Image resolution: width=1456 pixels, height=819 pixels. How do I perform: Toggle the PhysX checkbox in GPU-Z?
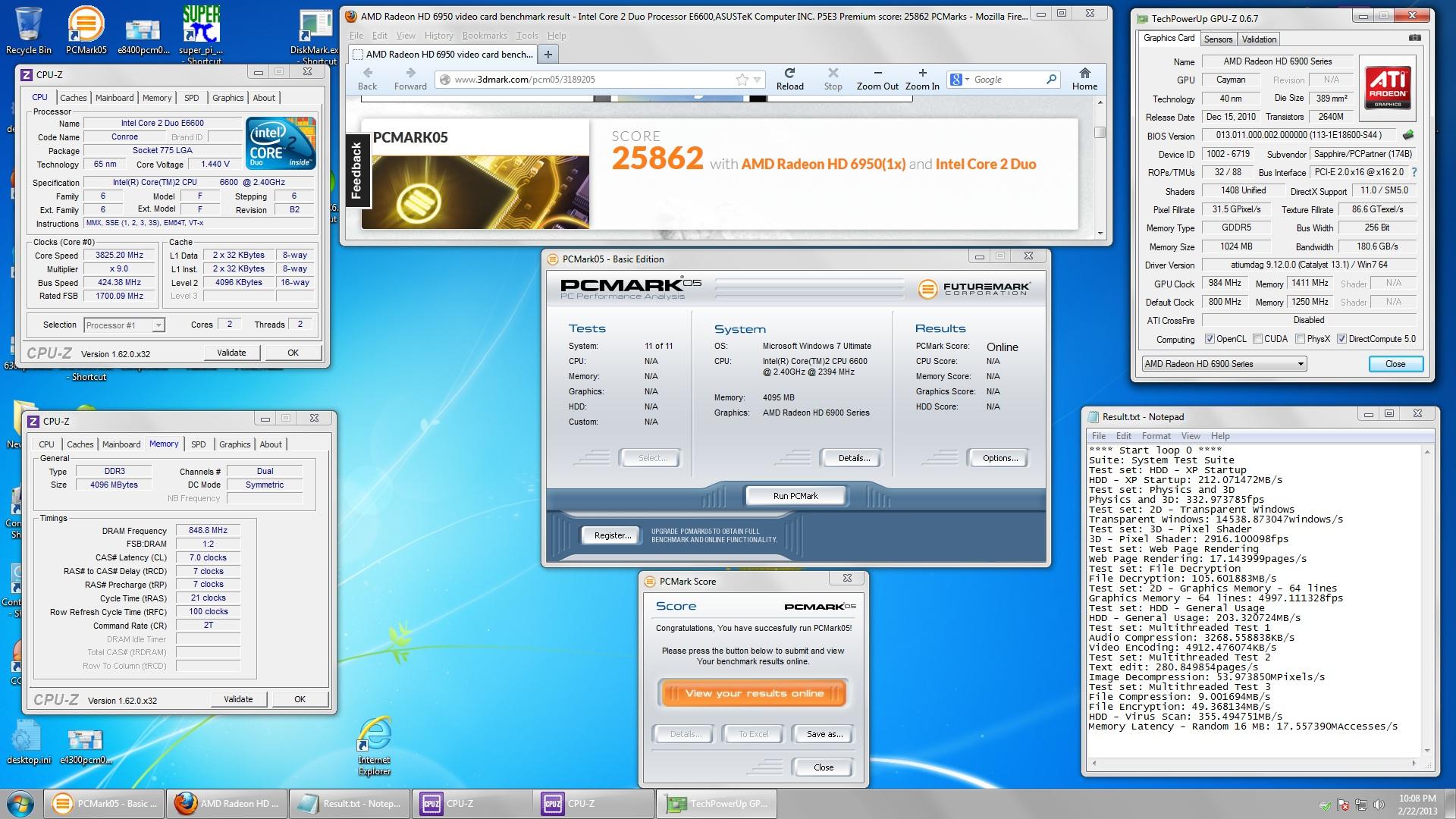point(1300,339)
